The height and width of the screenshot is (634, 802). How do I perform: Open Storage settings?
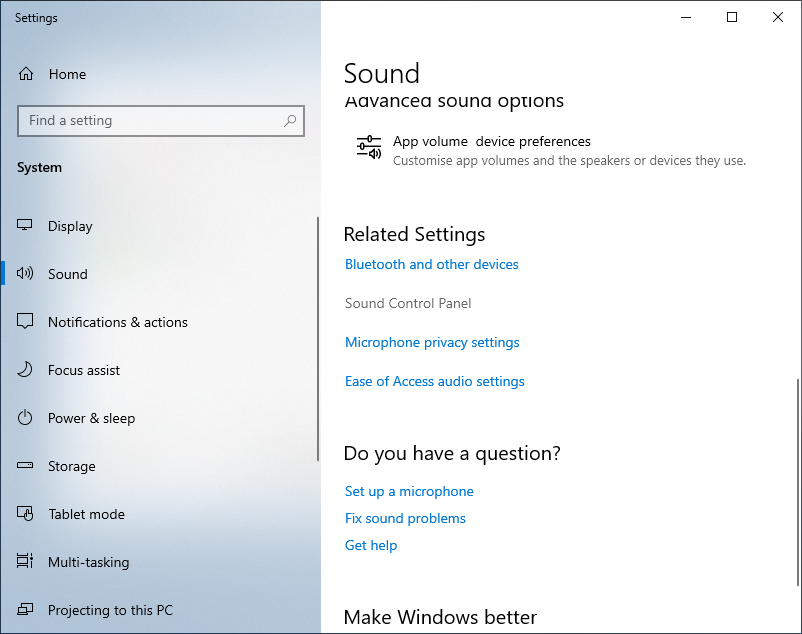tap(159, 466)
